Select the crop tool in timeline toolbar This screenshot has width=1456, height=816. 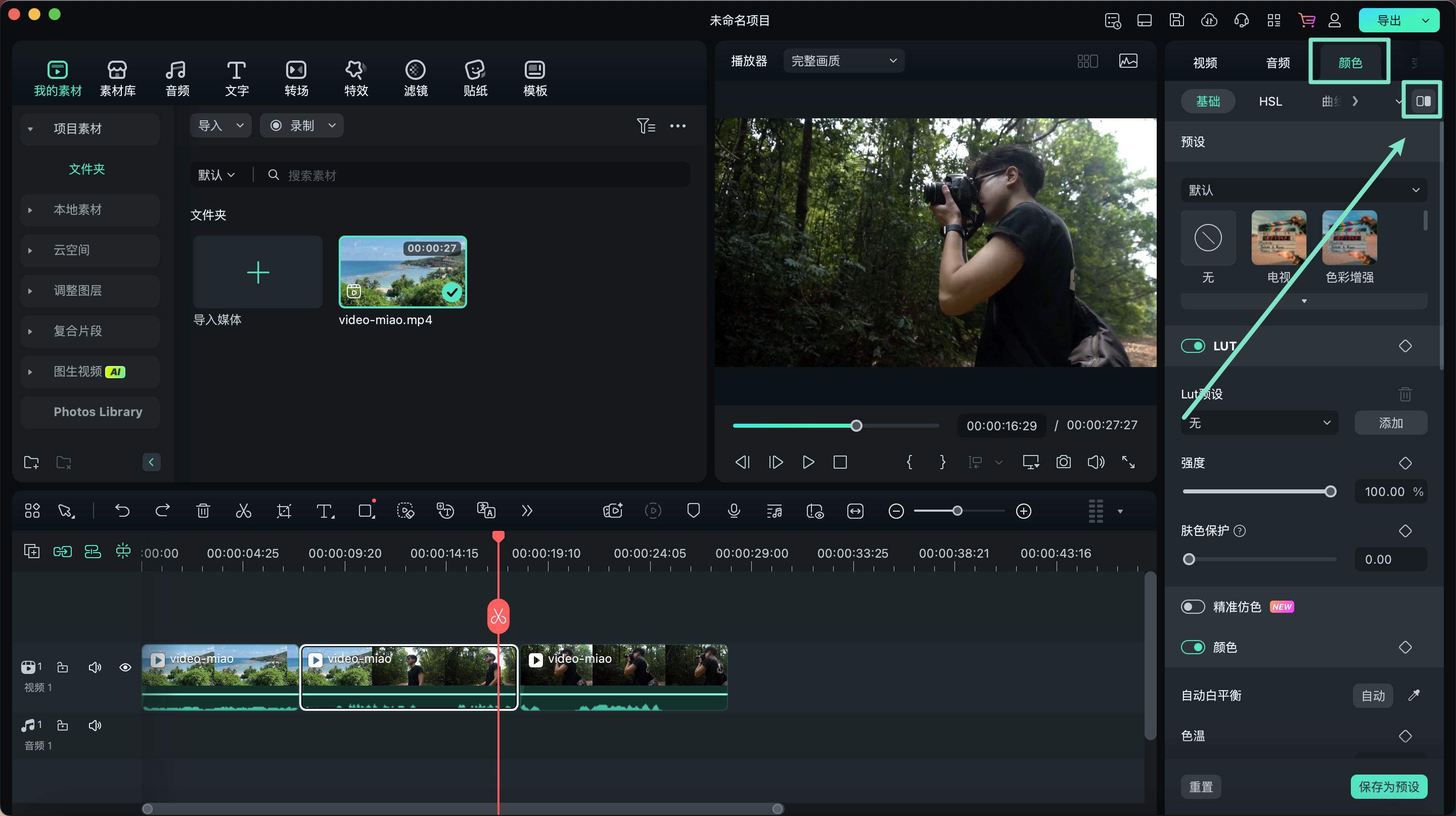click(284, 511)
